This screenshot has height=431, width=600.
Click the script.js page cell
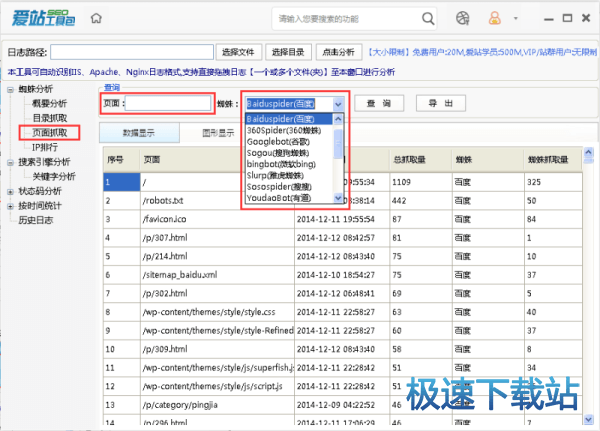click(x=217, y=386)
